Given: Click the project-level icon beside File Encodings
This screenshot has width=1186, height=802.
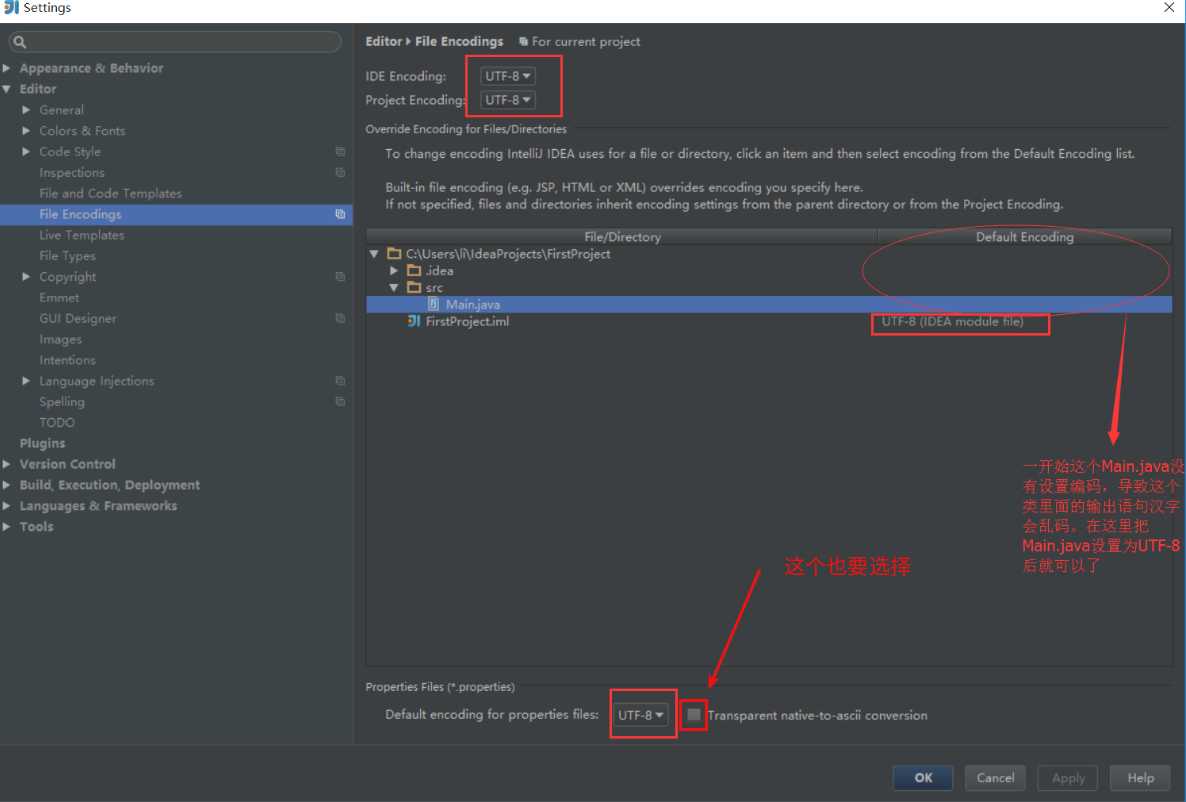Looking at the screenshot, I should tap(340, 214).
